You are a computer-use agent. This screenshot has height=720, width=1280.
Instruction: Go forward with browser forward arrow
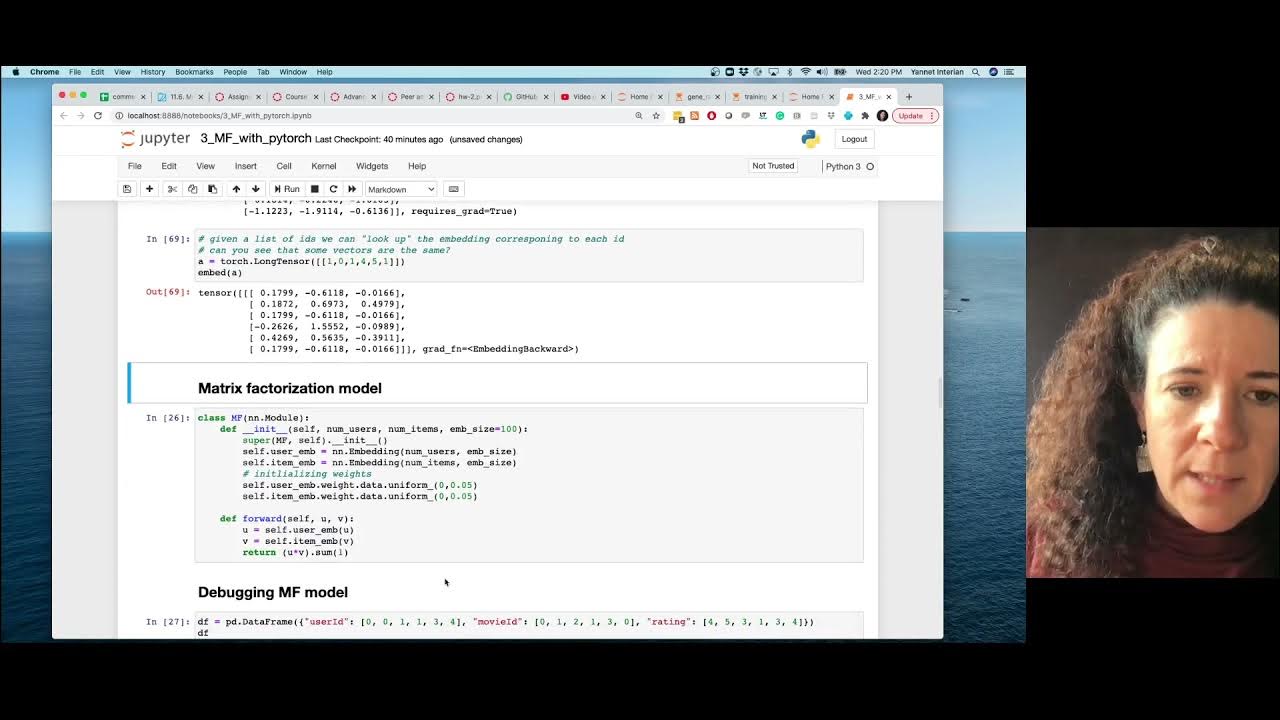click(x=81, y=116)
